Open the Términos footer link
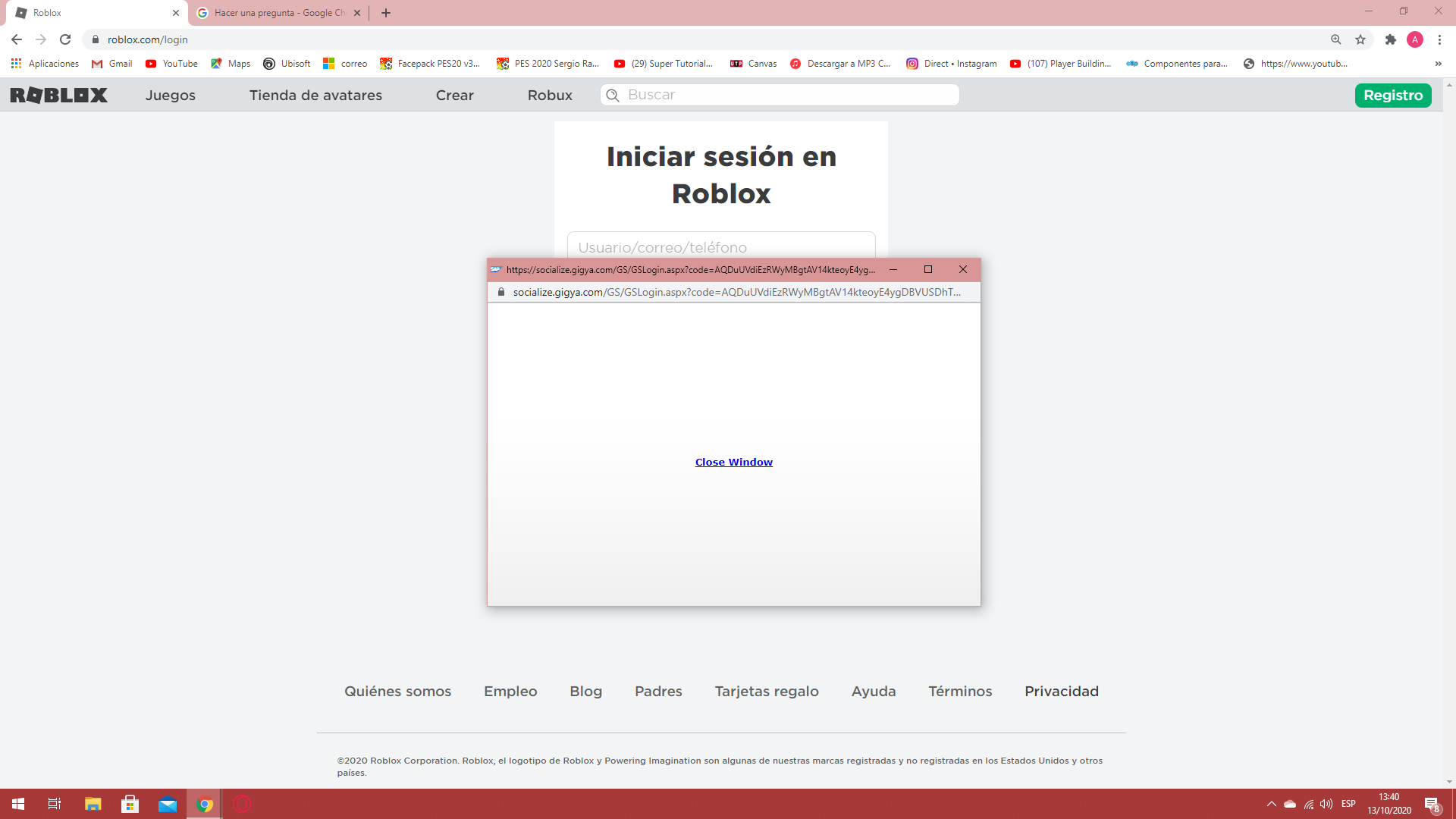 pos(960,691)
